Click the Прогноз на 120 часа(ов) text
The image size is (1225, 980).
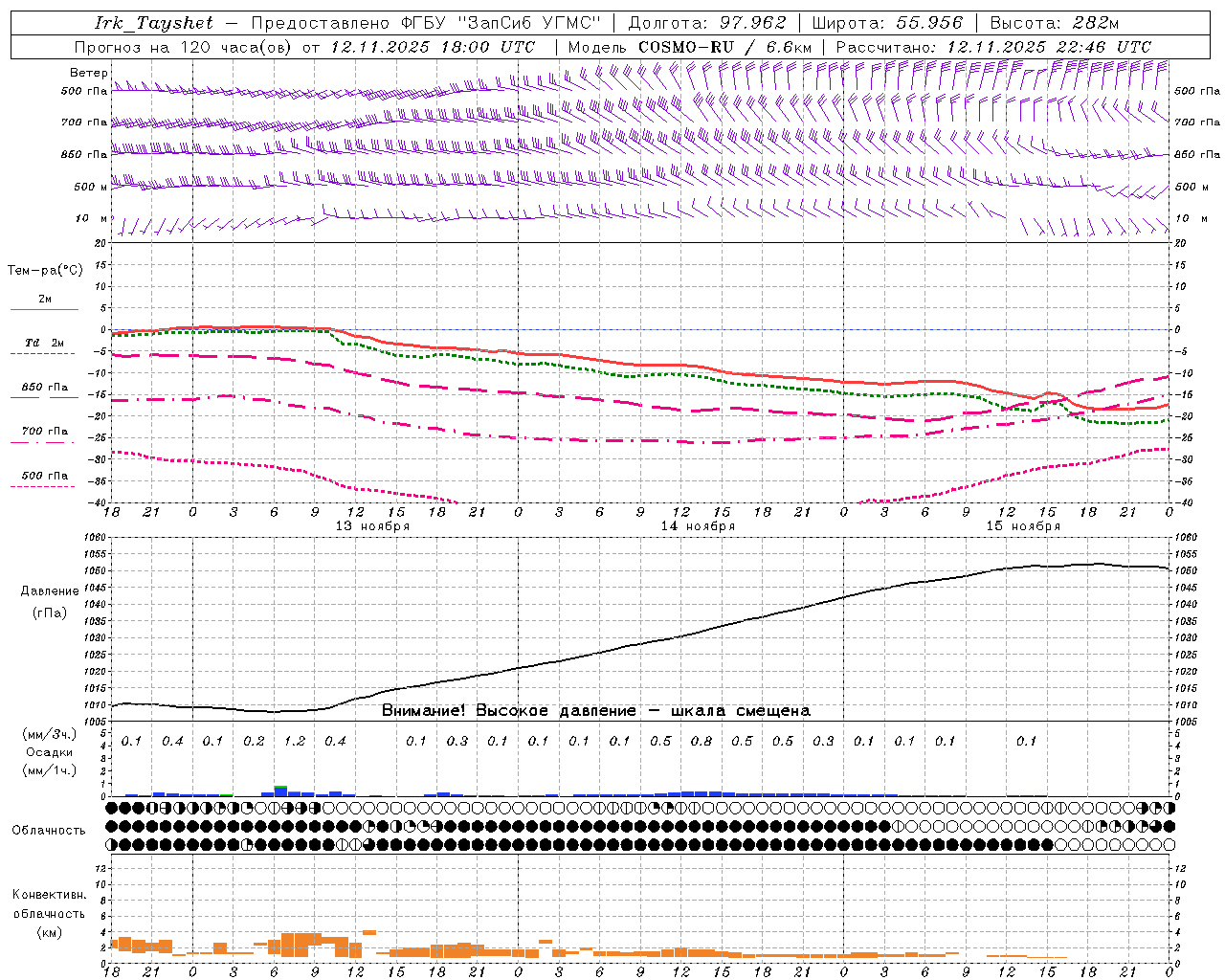click(184, 47)
